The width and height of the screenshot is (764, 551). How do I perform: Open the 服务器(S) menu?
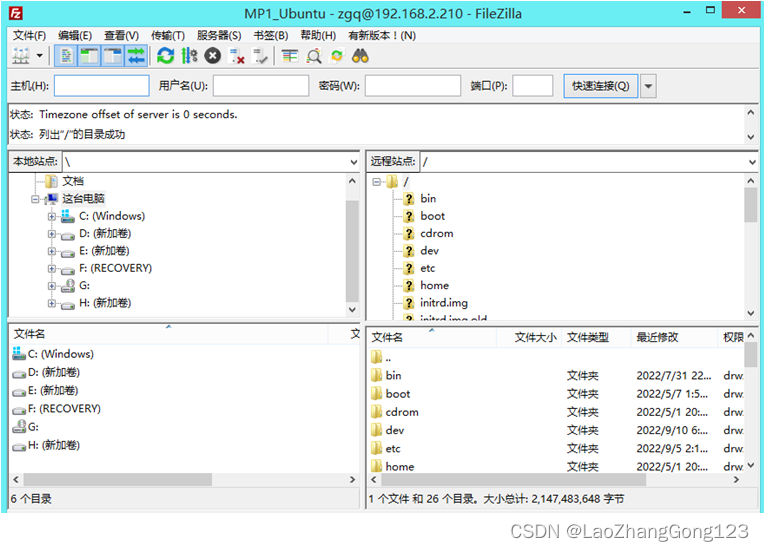pyautogui.click(x=219, y=36)
